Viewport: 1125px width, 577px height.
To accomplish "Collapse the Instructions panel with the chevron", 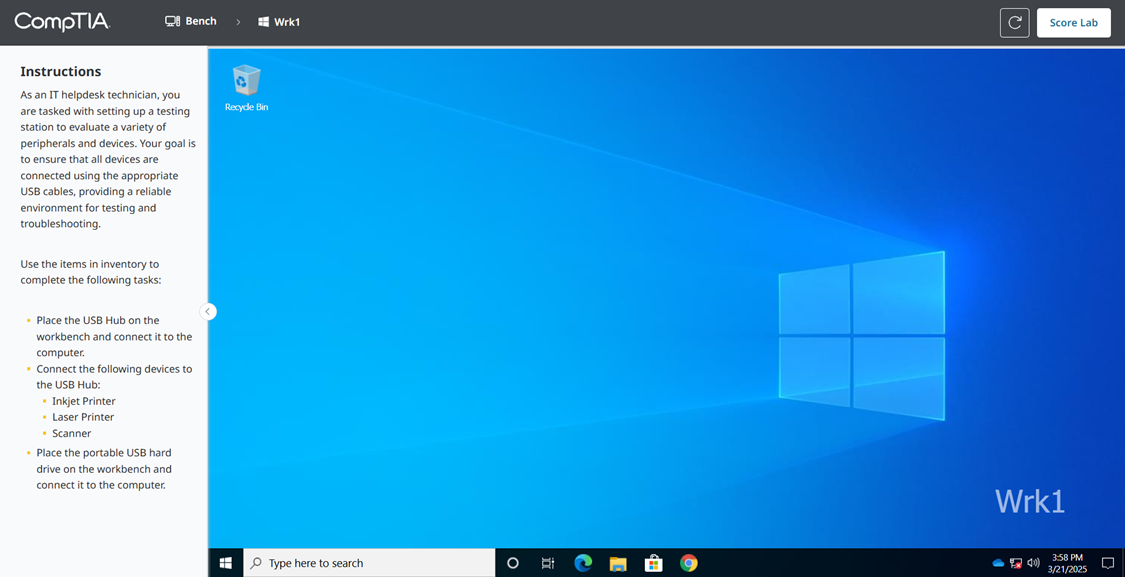I will 208,311.
